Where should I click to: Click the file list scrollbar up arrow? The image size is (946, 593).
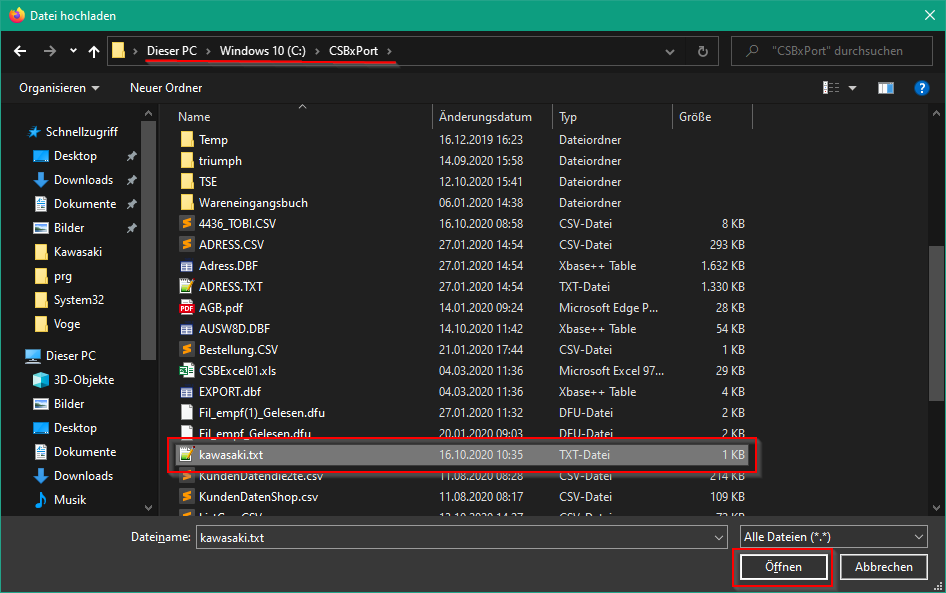[936, 113]
